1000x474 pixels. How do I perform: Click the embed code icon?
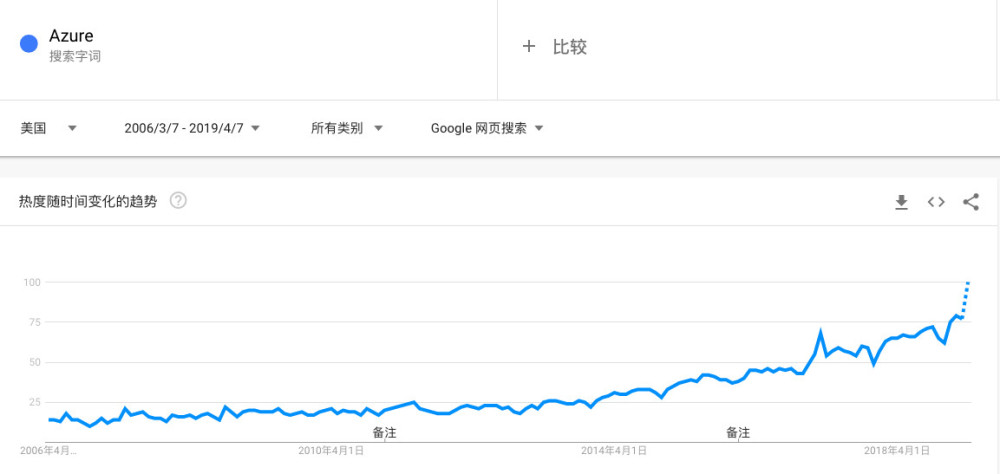(x=936, y=202)
